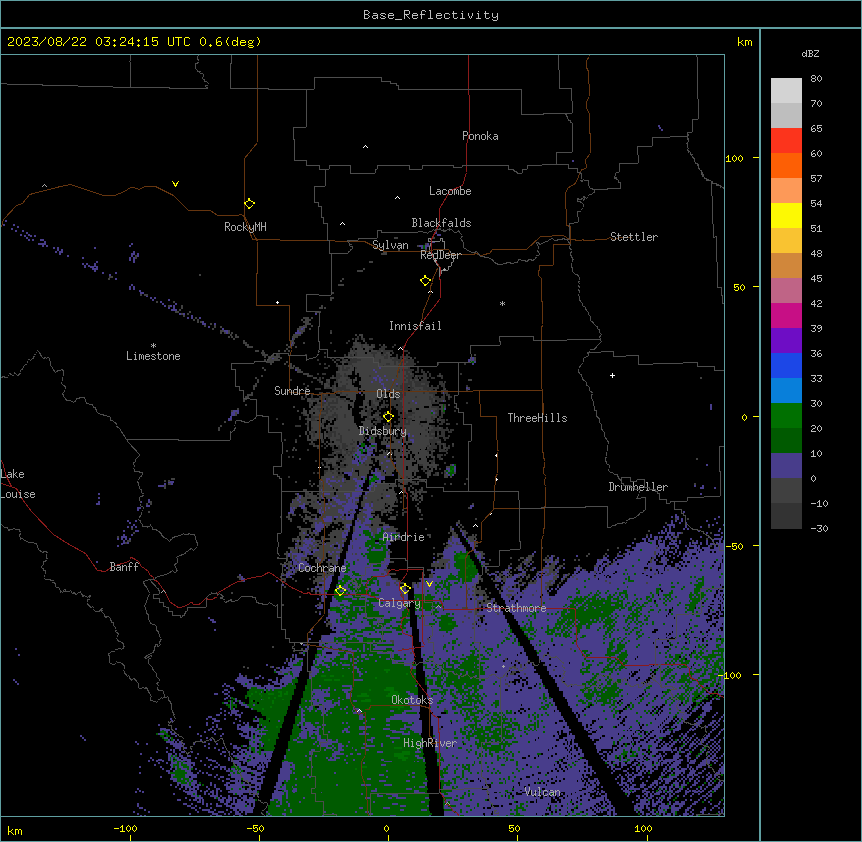Select the Stettler label
862x842 pixels.
click(x=634, y=237)
